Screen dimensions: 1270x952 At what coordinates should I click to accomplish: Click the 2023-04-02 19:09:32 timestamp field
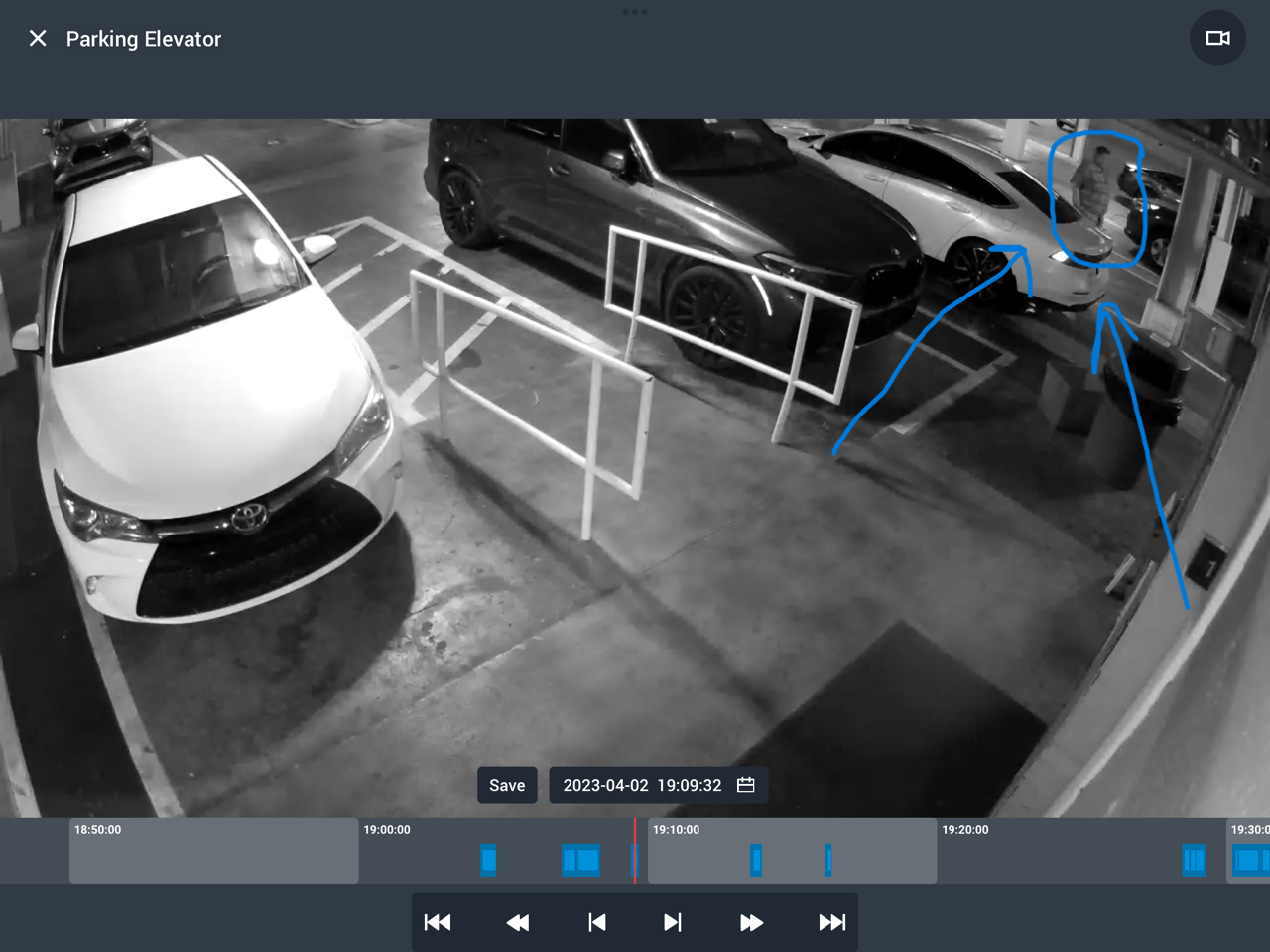(x=642, y=785)
